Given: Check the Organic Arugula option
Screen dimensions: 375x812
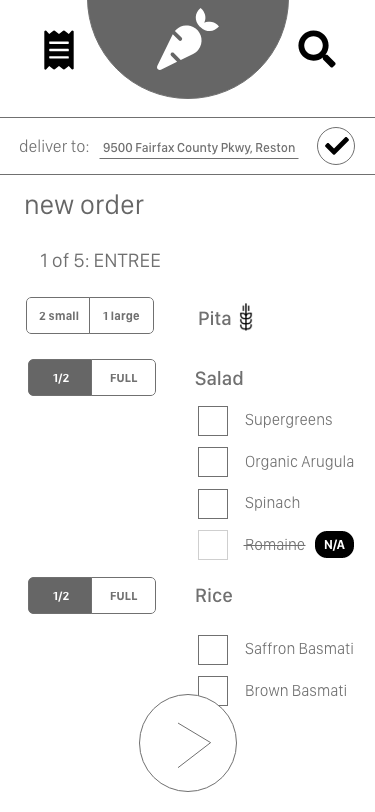Looking at the screenshot, I should click(213, 462).
